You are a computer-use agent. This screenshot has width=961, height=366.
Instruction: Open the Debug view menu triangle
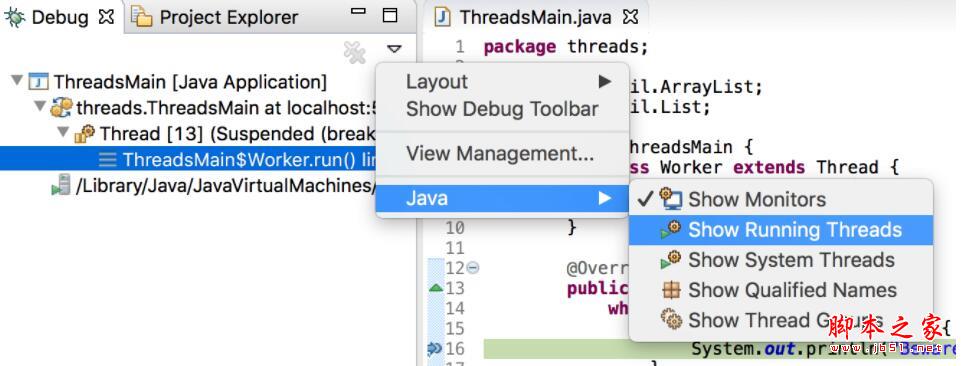(394, 49)
